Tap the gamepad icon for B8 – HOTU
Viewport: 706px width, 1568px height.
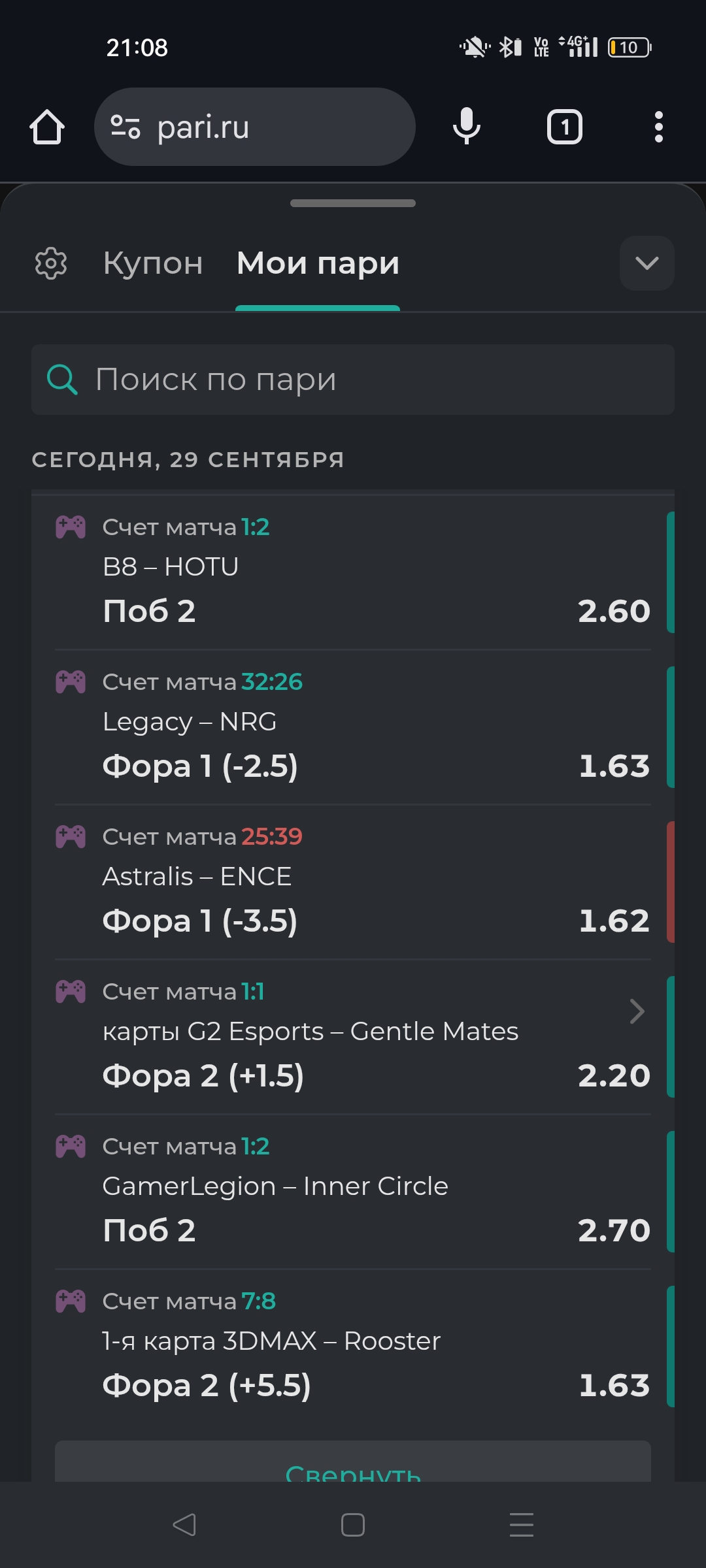pyautogui.click(x=71, y=527)
